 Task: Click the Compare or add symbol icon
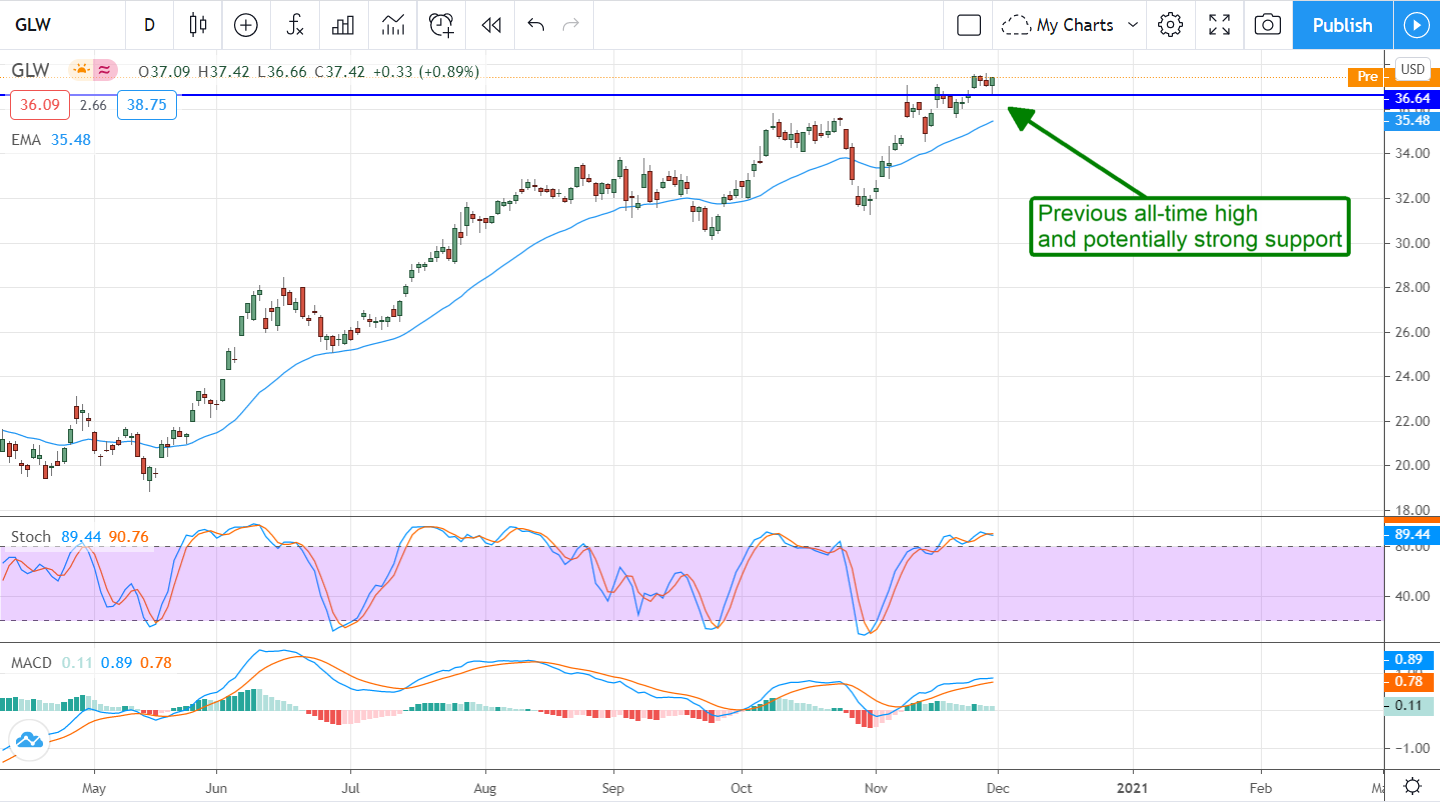[245, 25]
